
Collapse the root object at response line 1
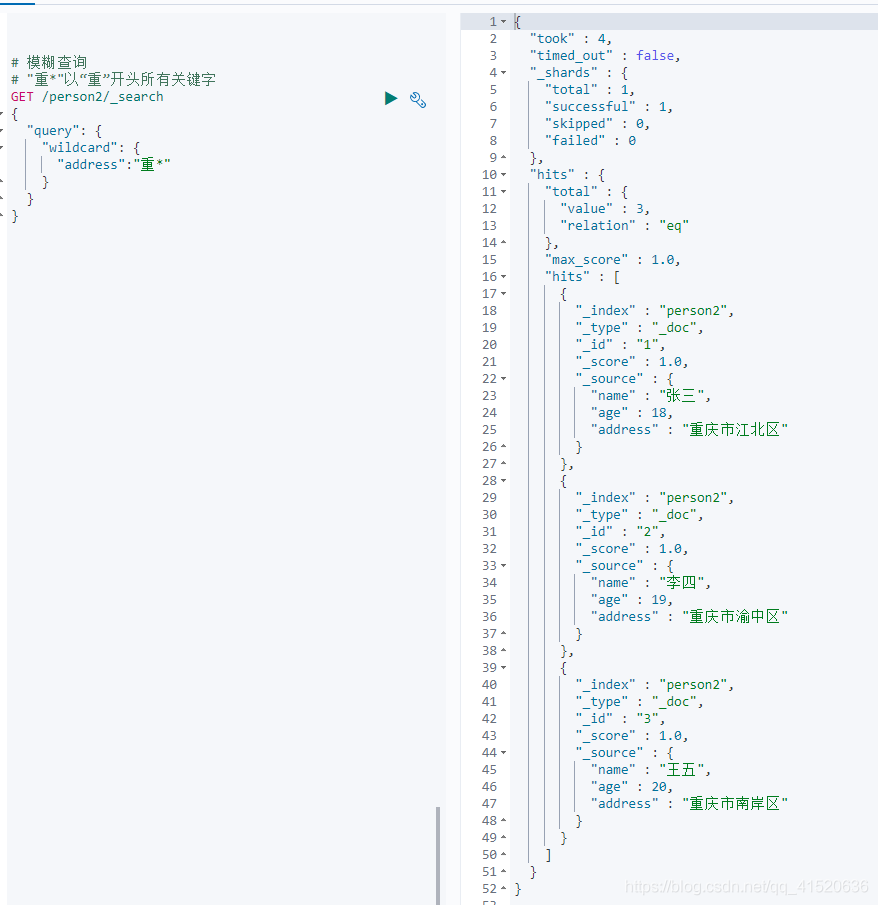[x=503, y=22]
